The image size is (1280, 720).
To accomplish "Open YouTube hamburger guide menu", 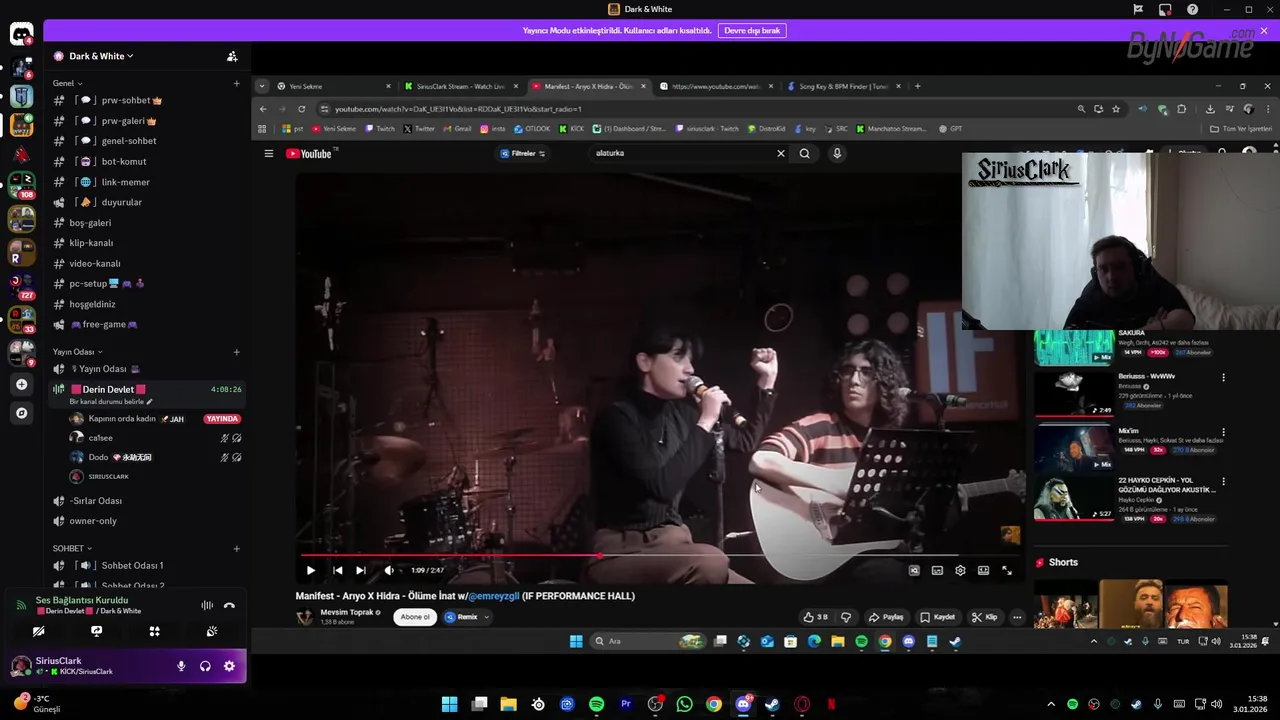I will tap(268, 153).
